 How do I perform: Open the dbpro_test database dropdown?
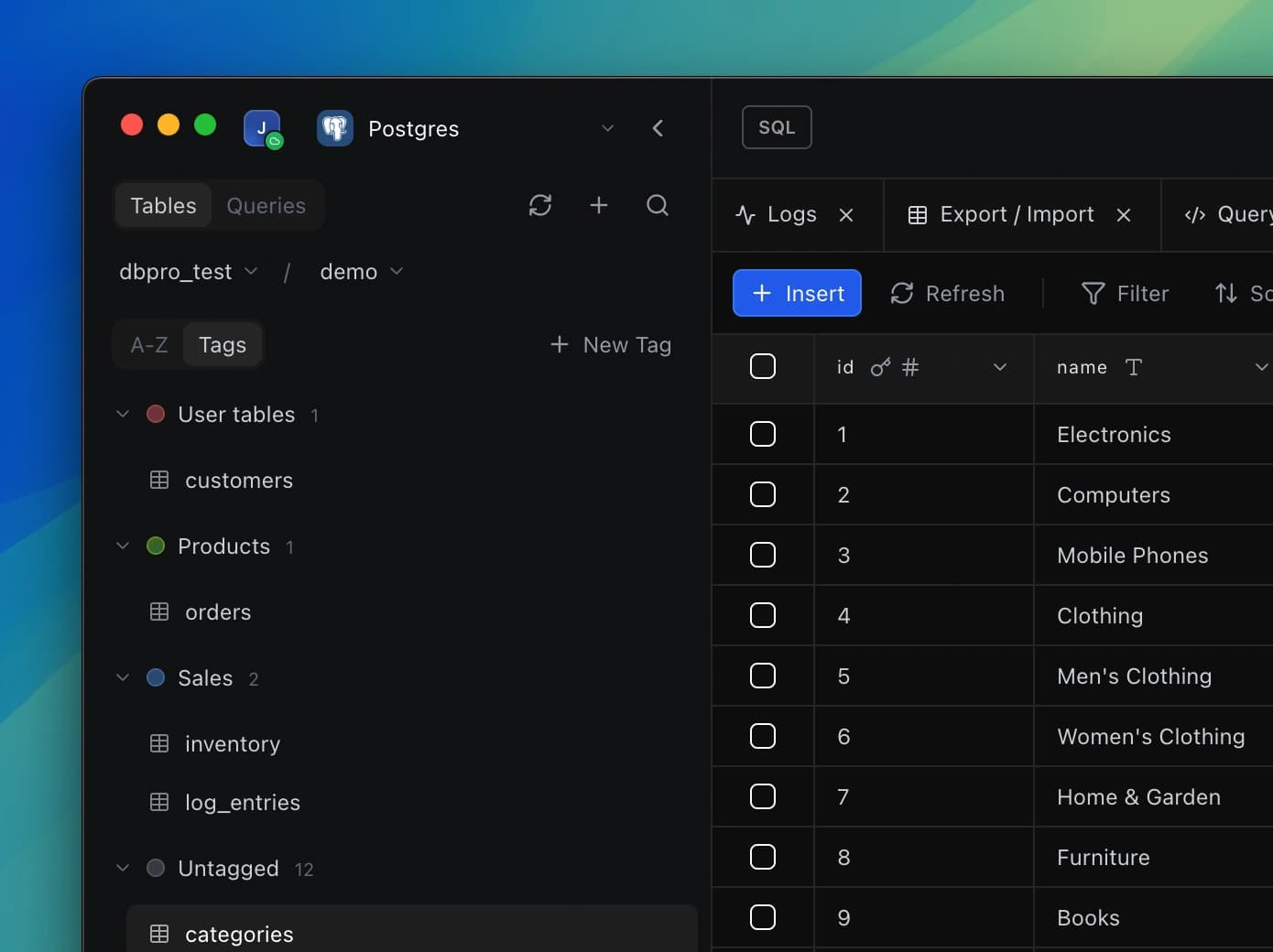tap(189, 272)
